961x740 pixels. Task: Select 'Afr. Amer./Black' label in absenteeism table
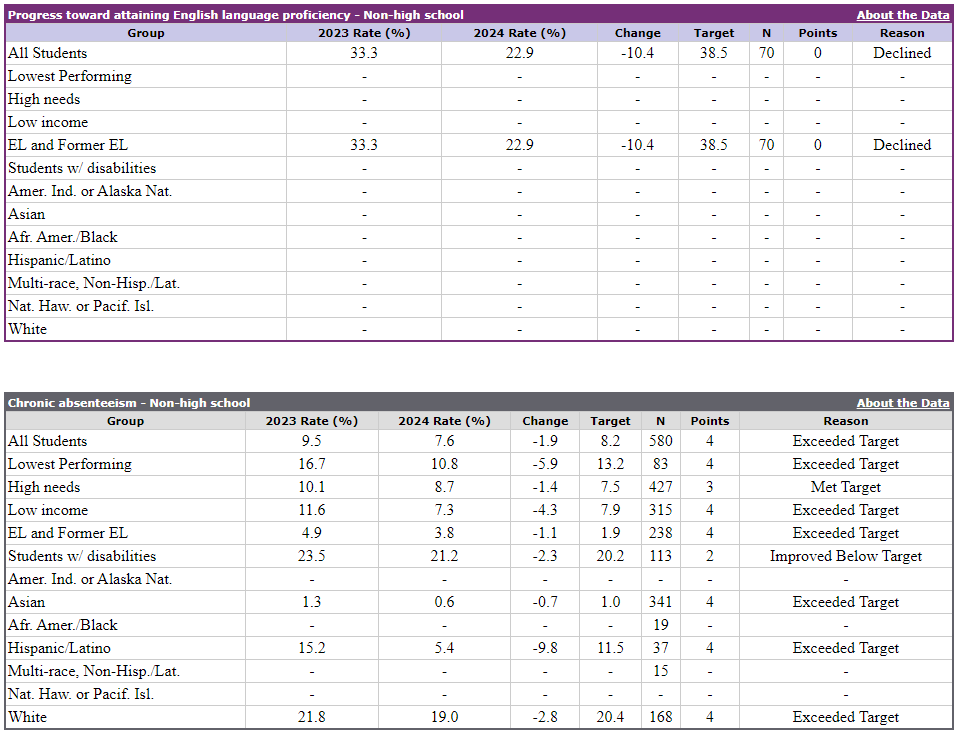(x=63, y=625)
